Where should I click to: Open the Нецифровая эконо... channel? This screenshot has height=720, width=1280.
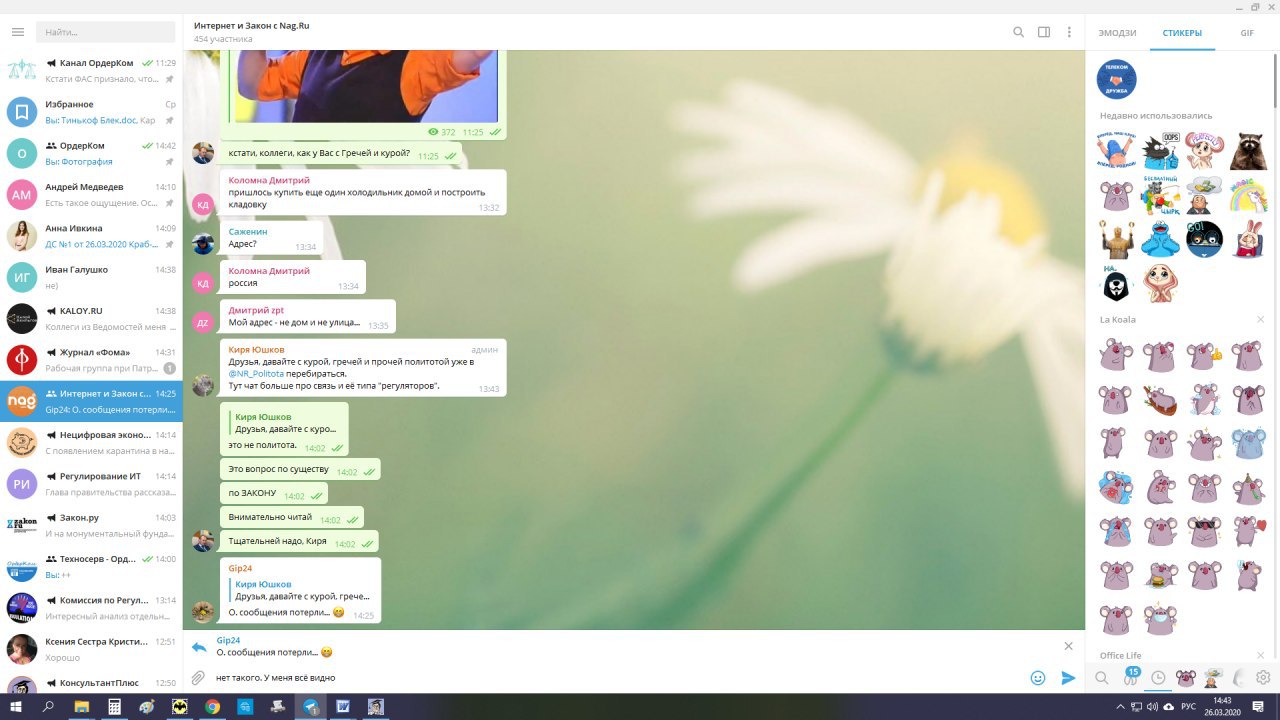click(x=91, y=443)
